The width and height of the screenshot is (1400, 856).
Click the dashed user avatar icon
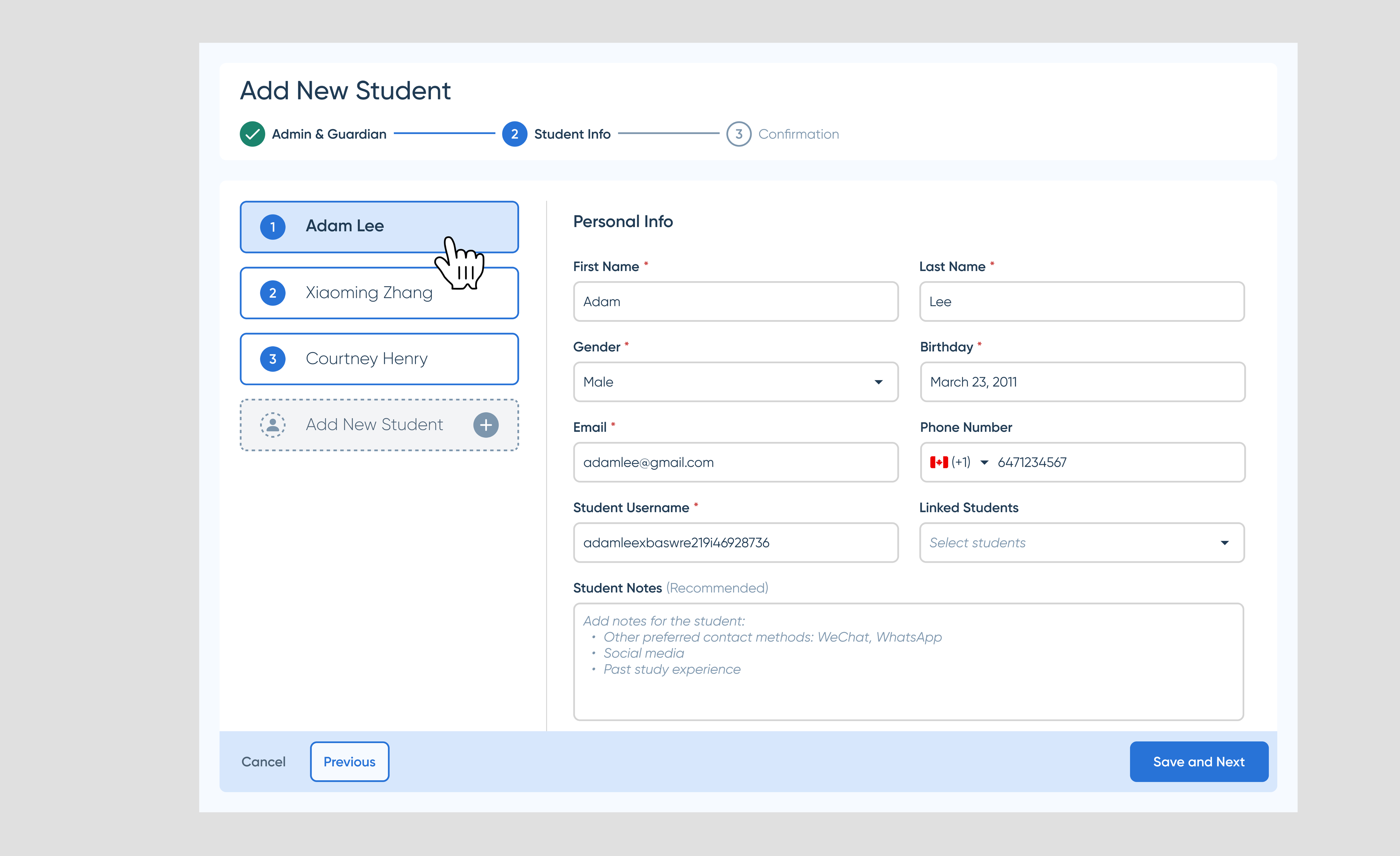click(273, 425)
